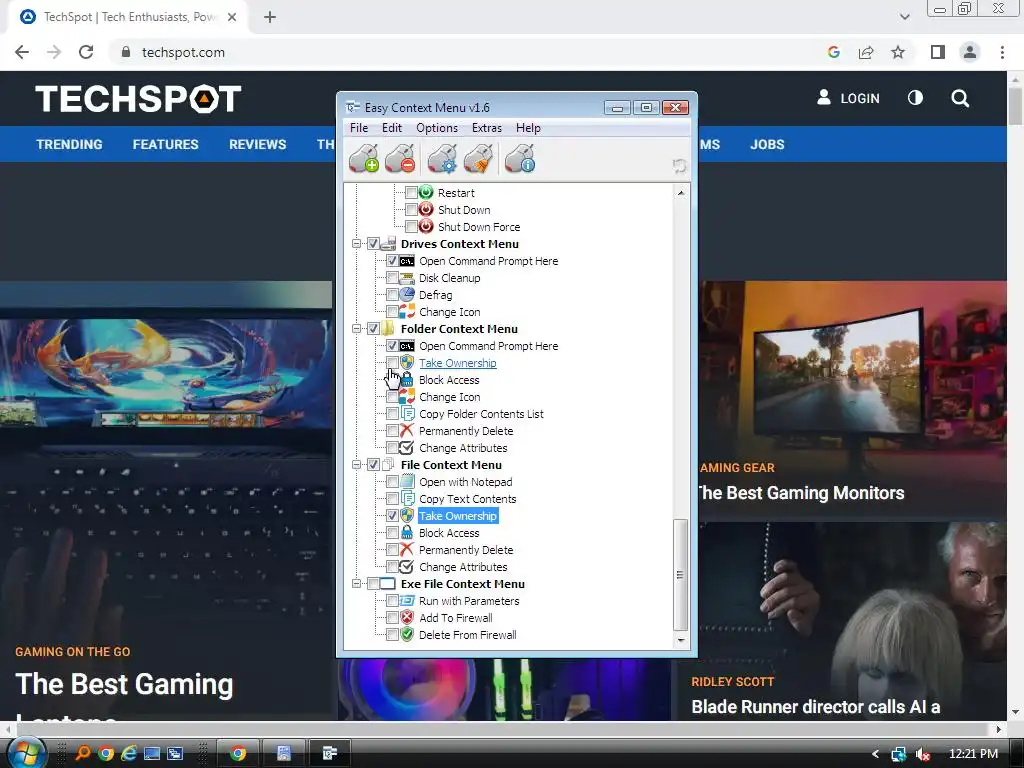This screenshot has height=768, width=1024.
Task: Click the Apply Changes mouse icon with green plus
Action: (364, 159)
